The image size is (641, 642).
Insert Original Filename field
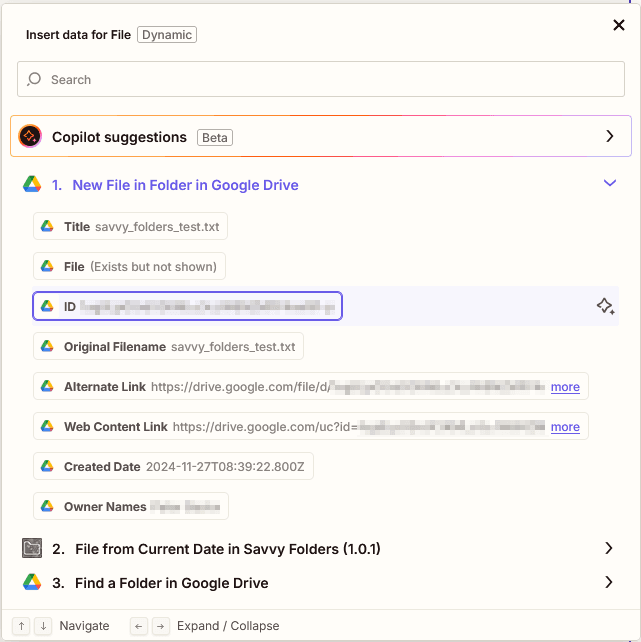(168, 346)
